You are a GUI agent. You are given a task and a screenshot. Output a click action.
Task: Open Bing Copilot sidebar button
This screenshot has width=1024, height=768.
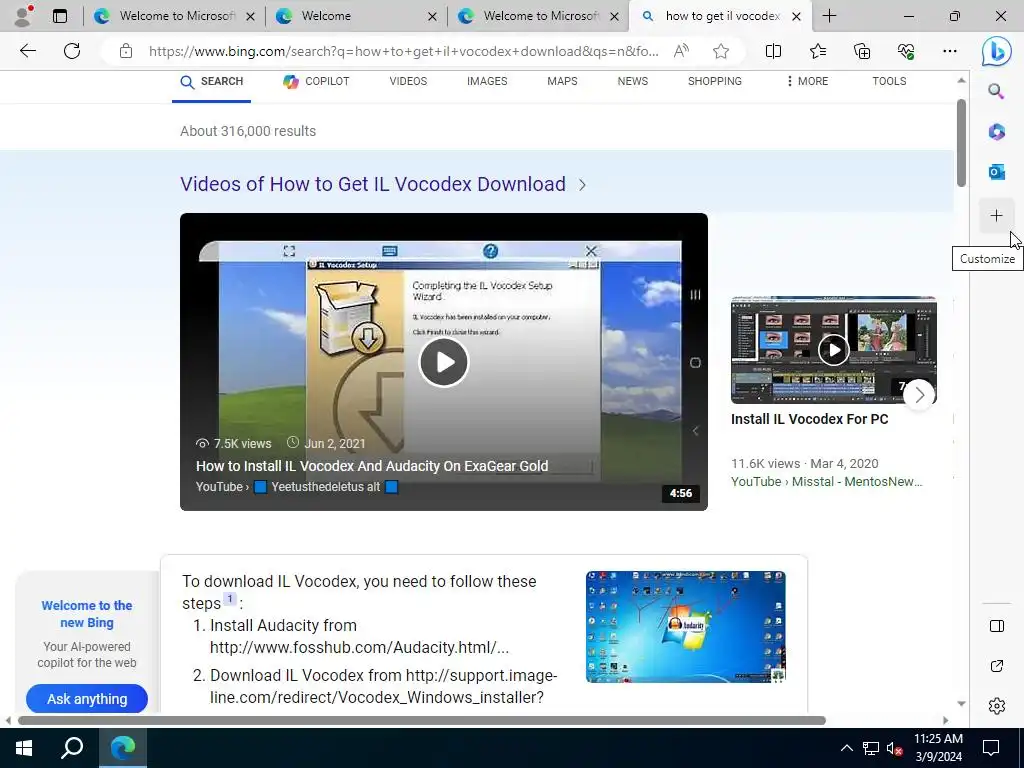997,51
